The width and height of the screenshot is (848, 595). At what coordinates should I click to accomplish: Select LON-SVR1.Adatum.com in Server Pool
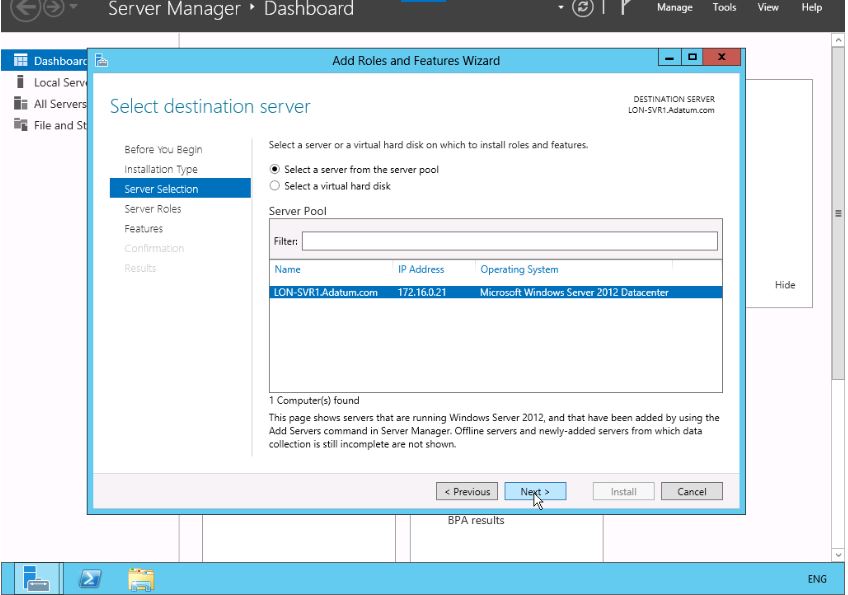point(326,293)
